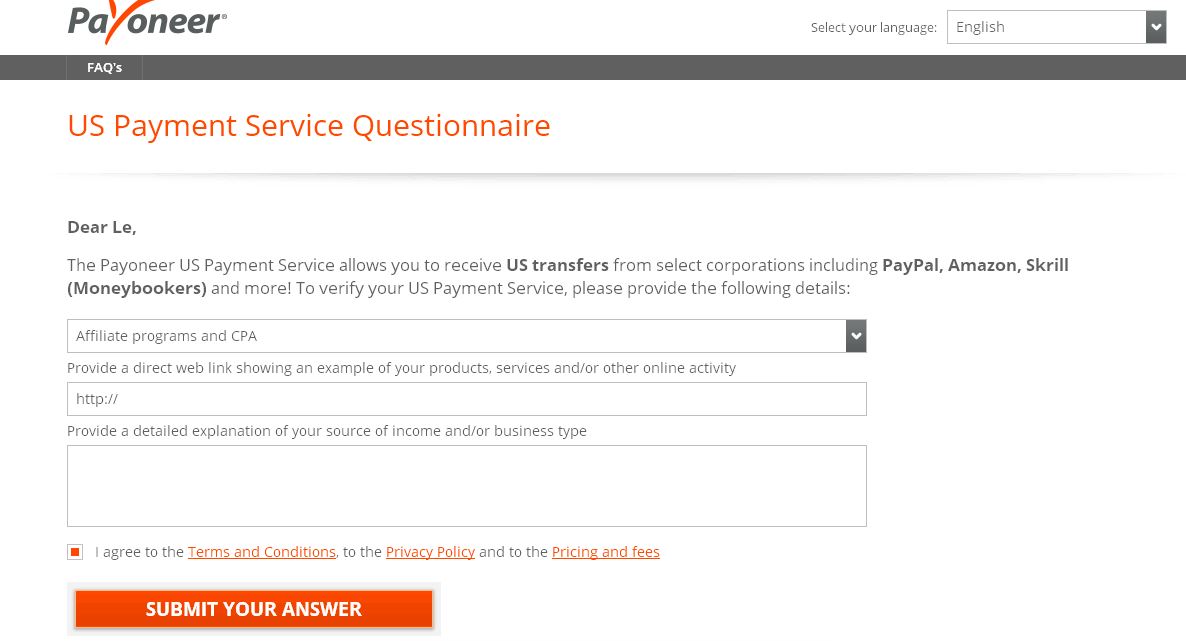Click the bold US transfers text
This screenshot has height=641, width=1186.
(557, 265)
